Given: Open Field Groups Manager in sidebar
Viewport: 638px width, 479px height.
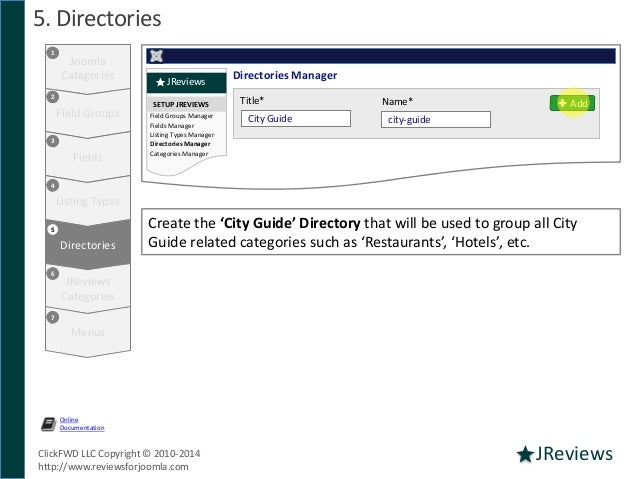Looking at the screenshot, I should click(x=181, y=116).
